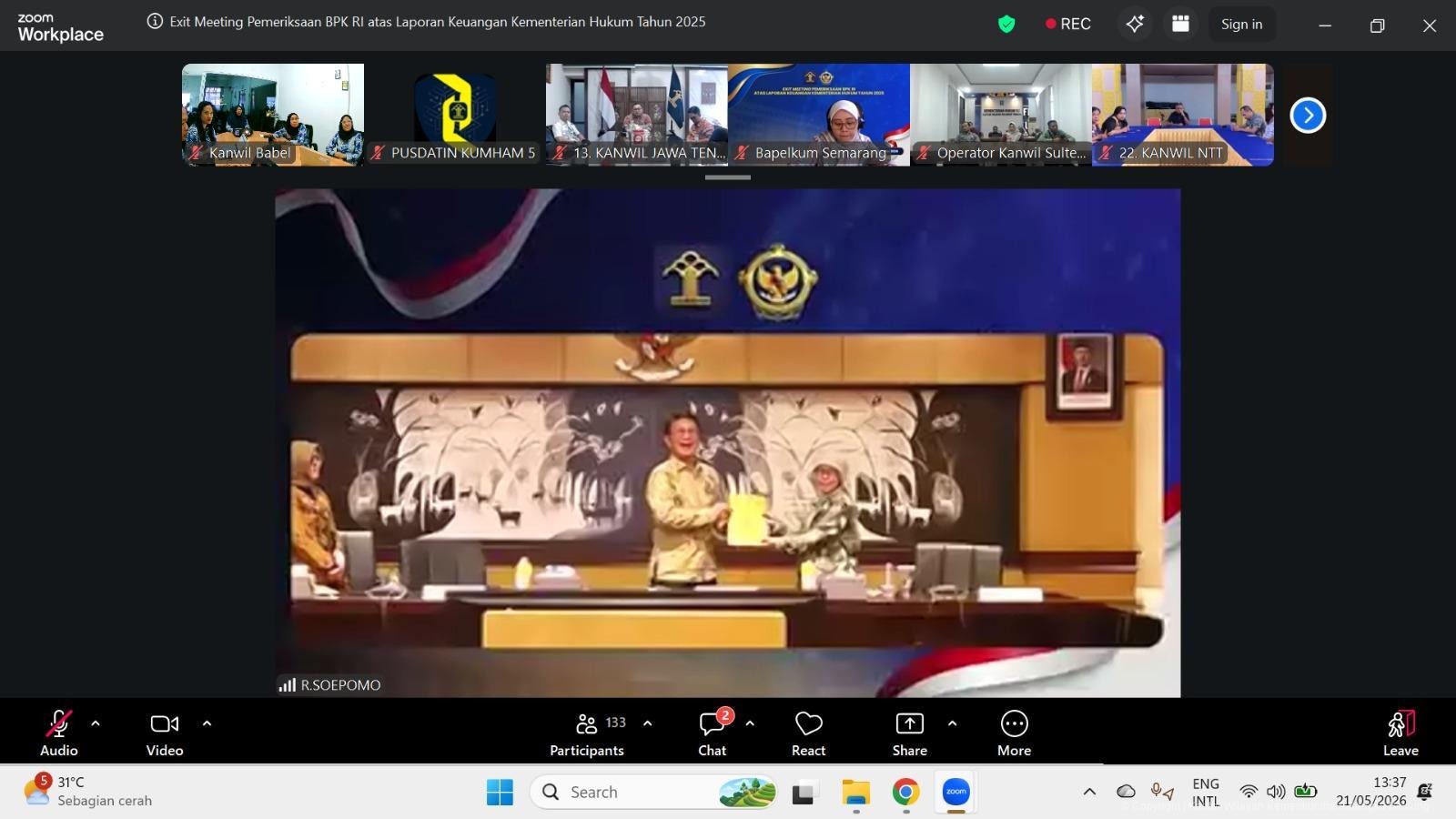Click the taskbar Search box
The image size is (1456, 819).
(653, 793)
